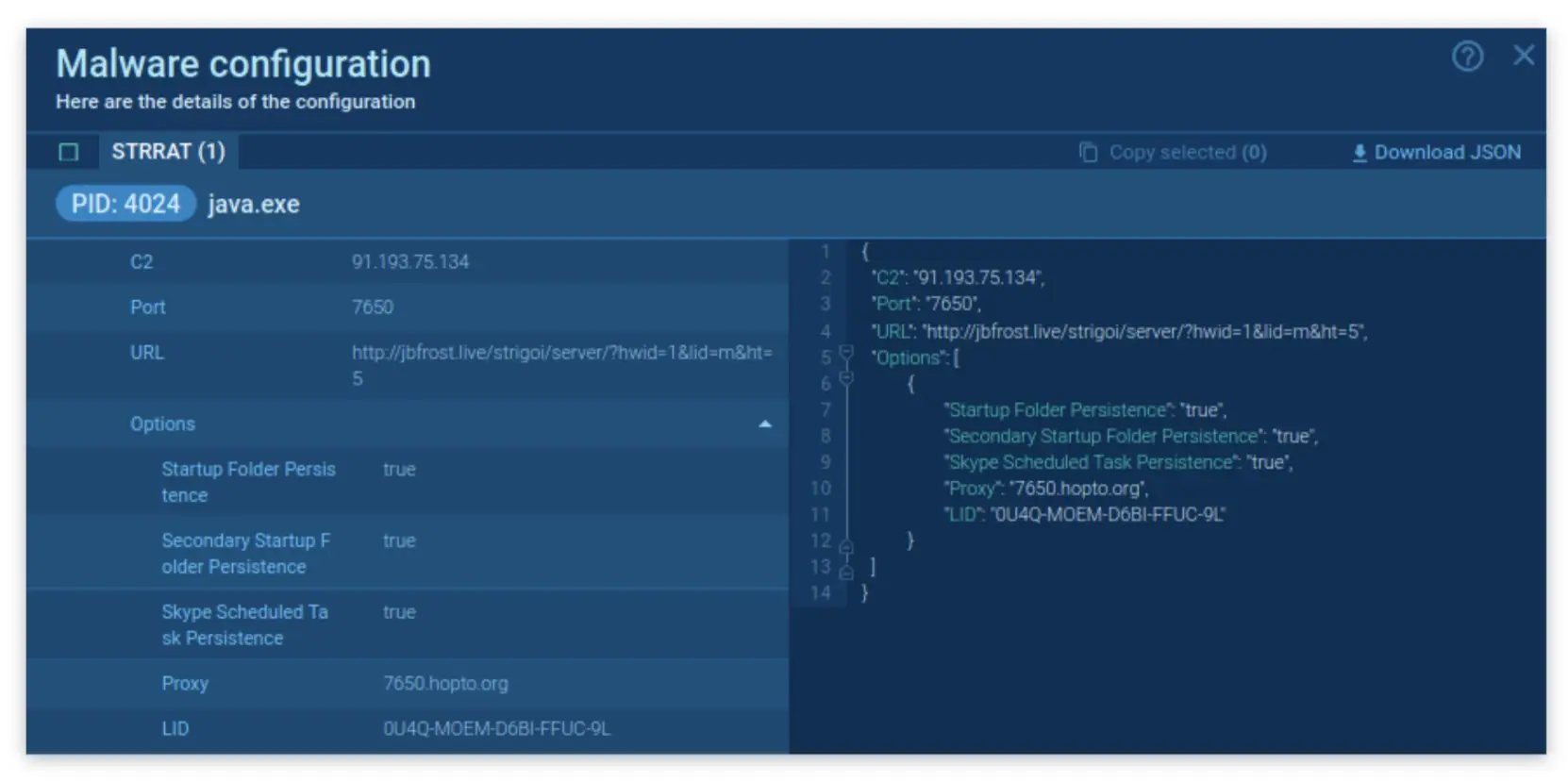The image size is (1568, 781).
Task: Click the Proxy 7650.hopto.org value
Action: (445, 684)
